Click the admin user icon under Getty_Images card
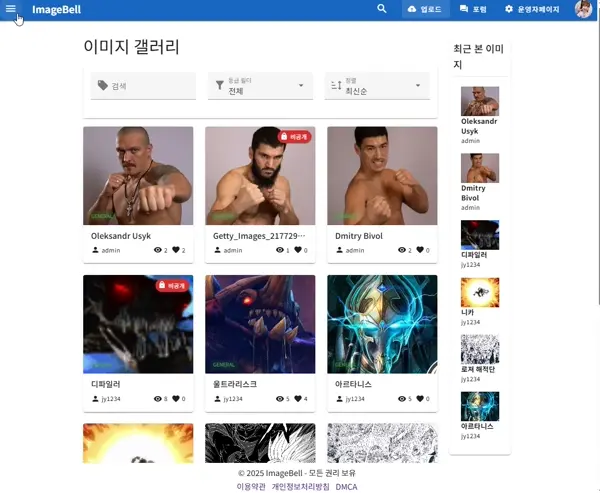This screenshot has width=600, height=493. click(216, 250)
